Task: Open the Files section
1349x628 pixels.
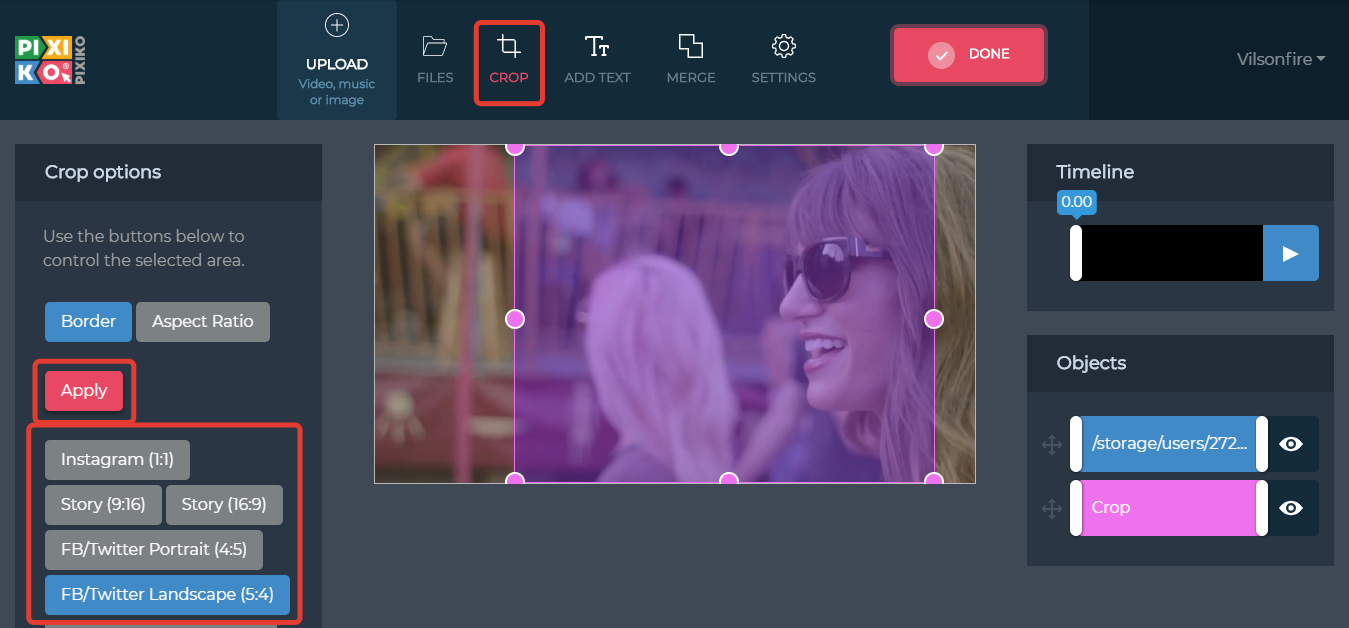Action: click(x=435, y=60)
